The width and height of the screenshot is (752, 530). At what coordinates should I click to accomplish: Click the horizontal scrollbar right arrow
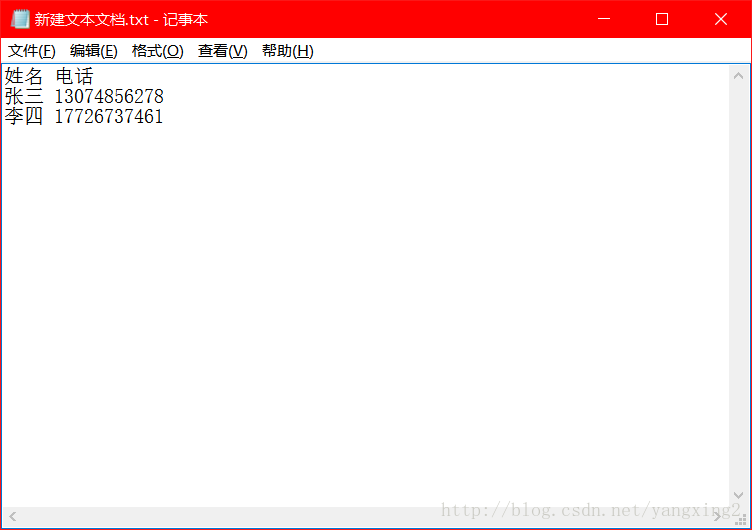coord(717,517)
